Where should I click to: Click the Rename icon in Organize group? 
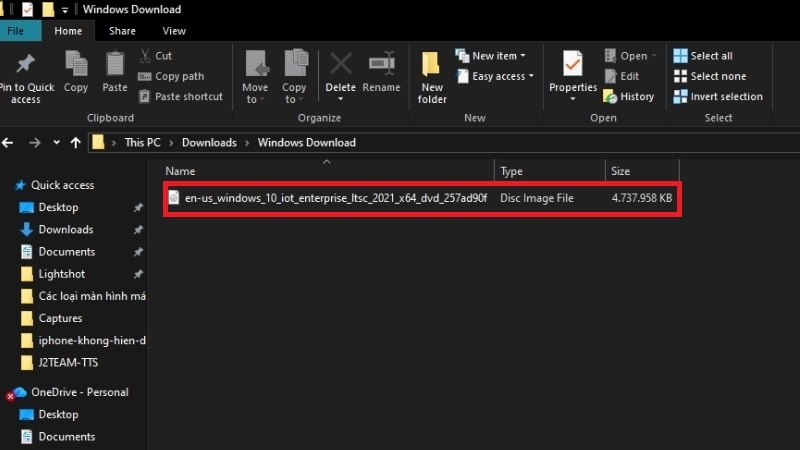click(x=381, y=65)
